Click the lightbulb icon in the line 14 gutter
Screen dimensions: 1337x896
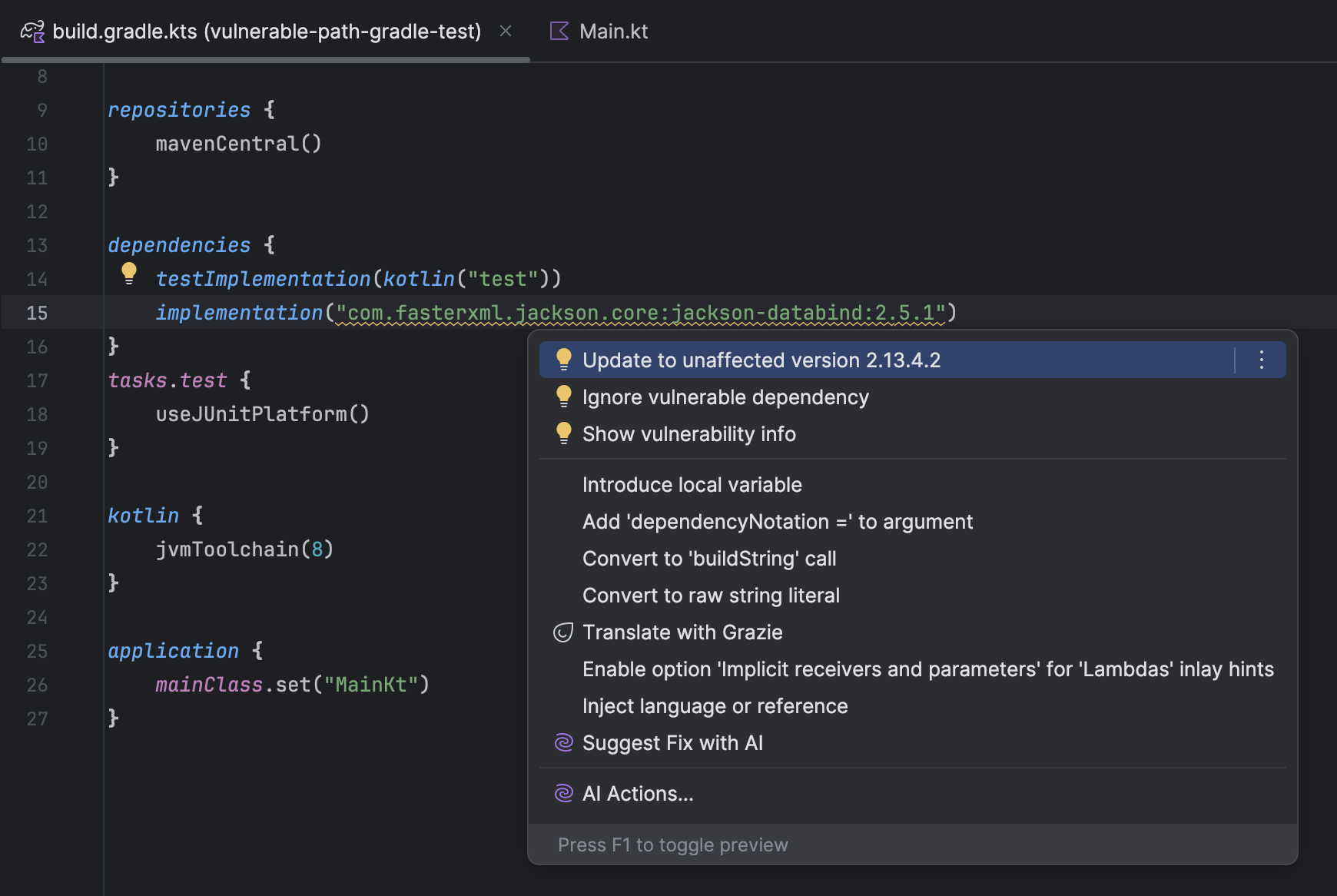128,273
